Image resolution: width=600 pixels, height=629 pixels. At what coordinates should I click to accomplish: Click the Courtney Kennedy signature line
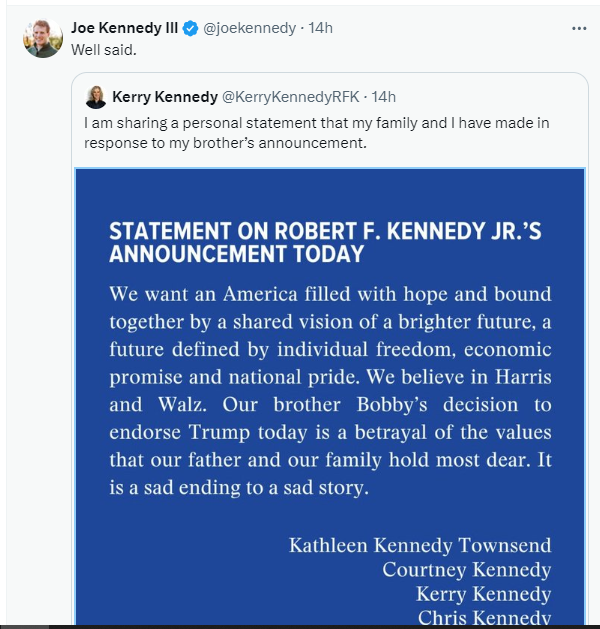[x=467, y=570]
